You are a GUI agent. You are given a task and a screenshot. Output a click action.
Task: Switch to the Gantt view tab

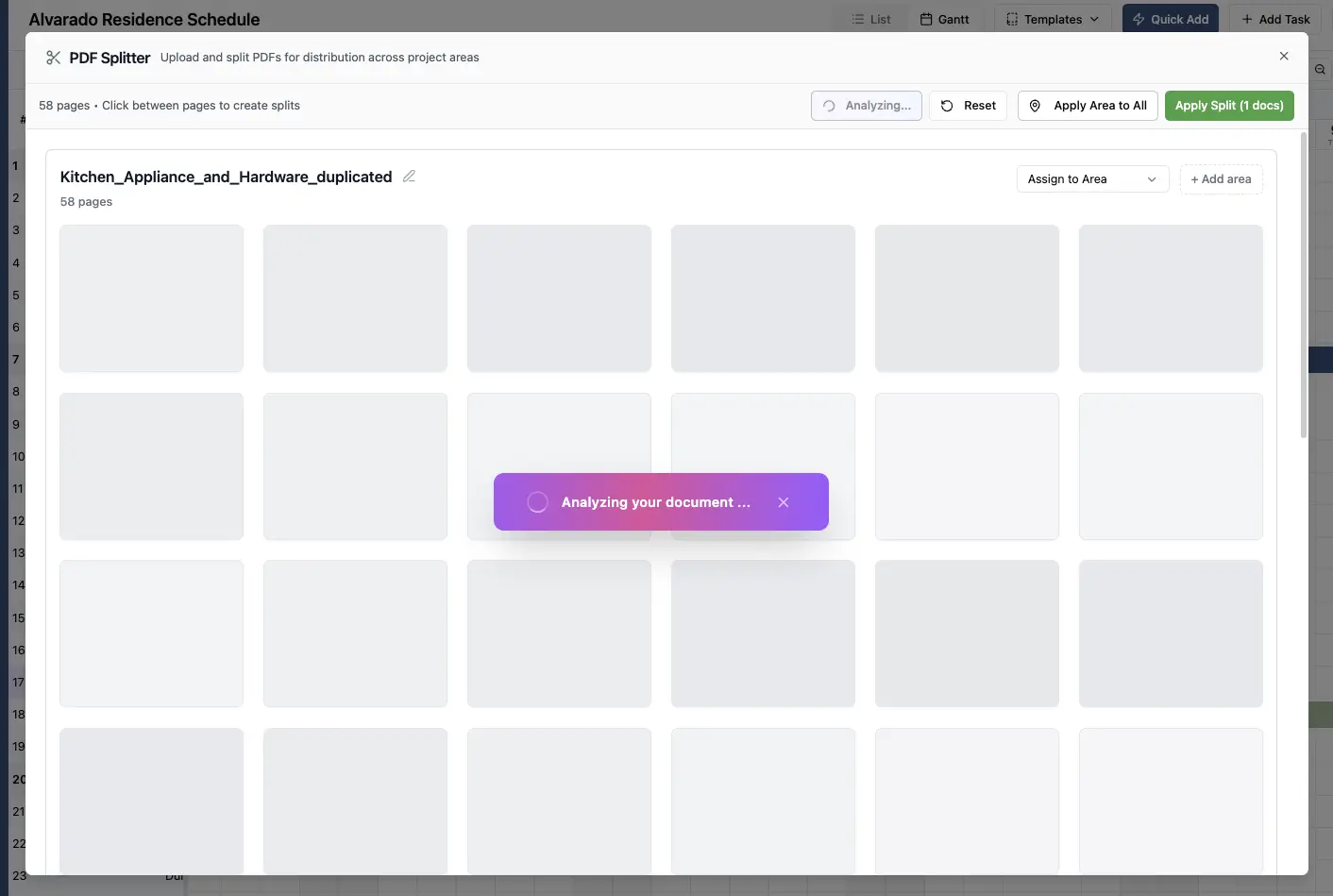944,19
